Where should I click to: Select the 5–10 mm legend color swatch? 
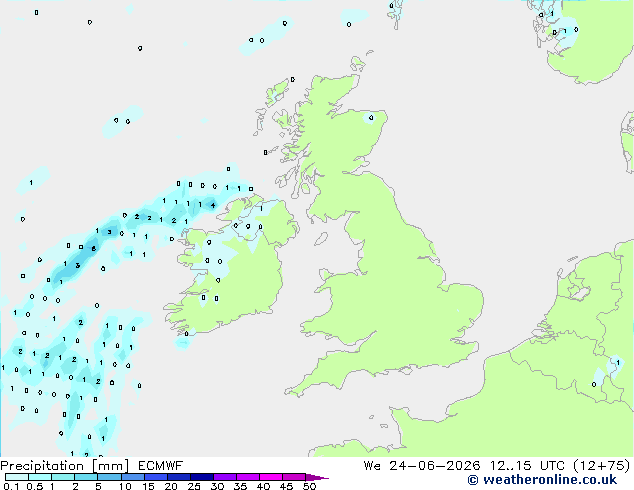110,477
